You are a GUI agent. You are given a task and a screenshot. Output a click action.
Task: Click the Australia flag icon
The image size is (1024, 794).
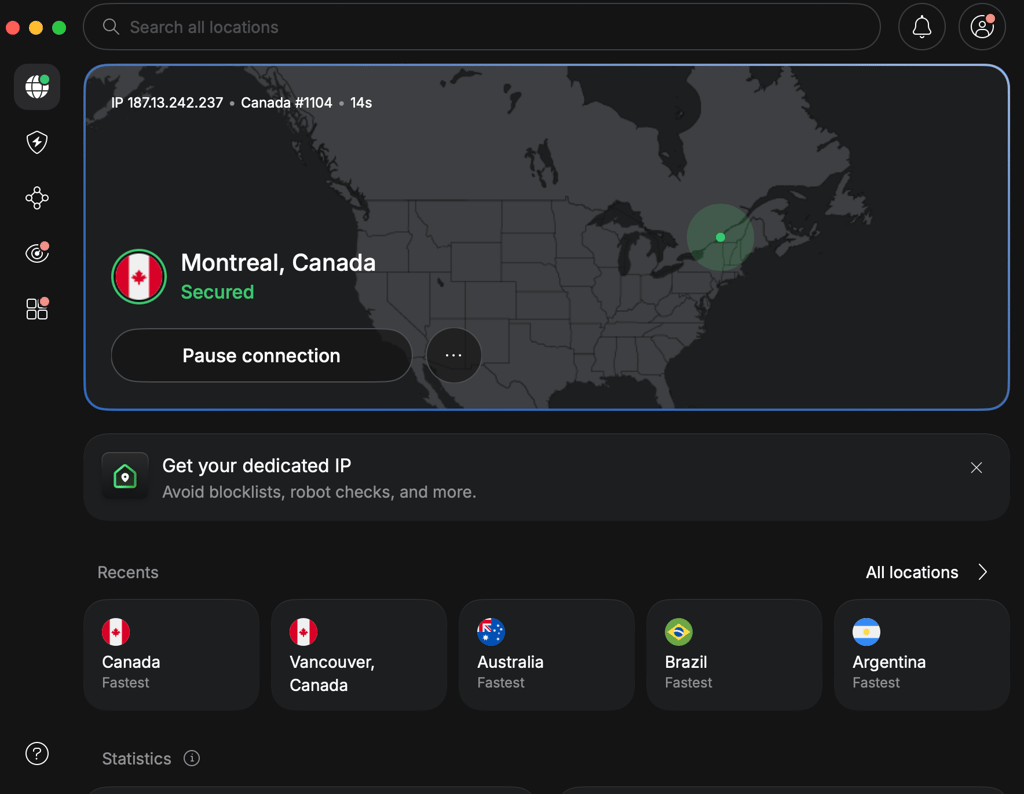coord(490,631)
